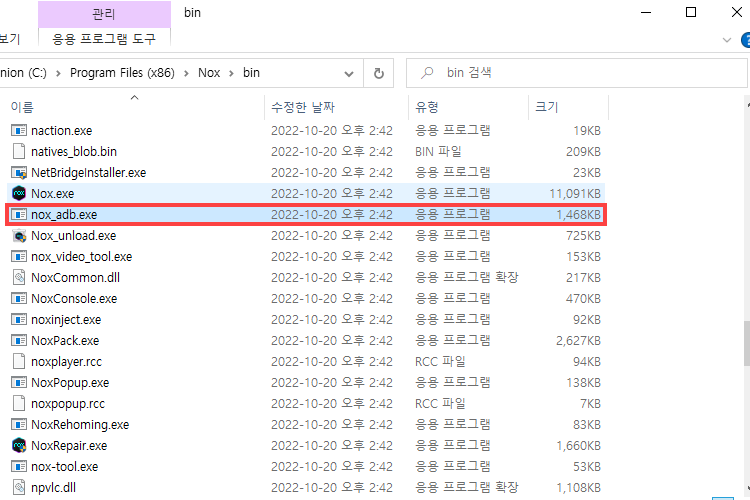Click the noxpopup.rcc blank file icon
Image resolution: width=750 pixels, height=500 pixels.
coord(19,403)
